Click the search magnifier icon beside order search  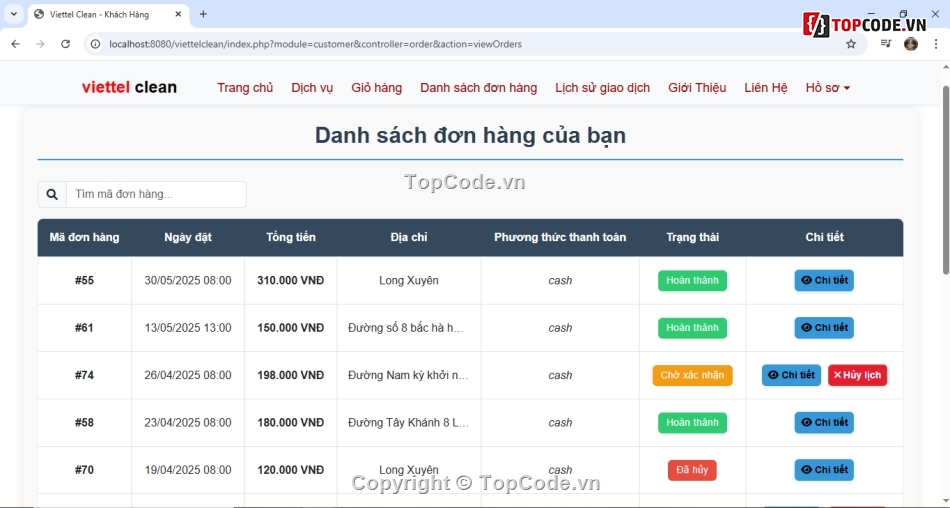[x=52, y=194]
